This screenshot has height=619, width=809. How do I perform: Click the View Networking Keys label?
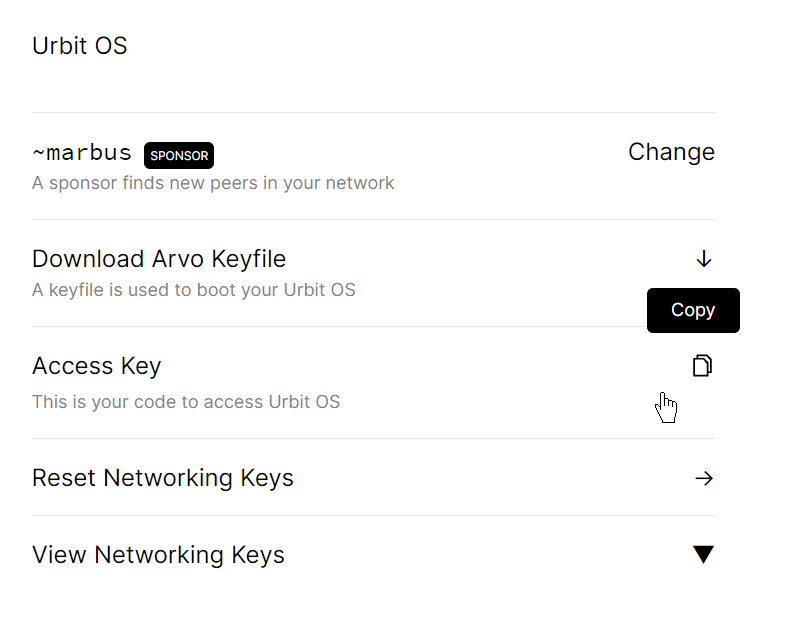(x=158, y=555)
